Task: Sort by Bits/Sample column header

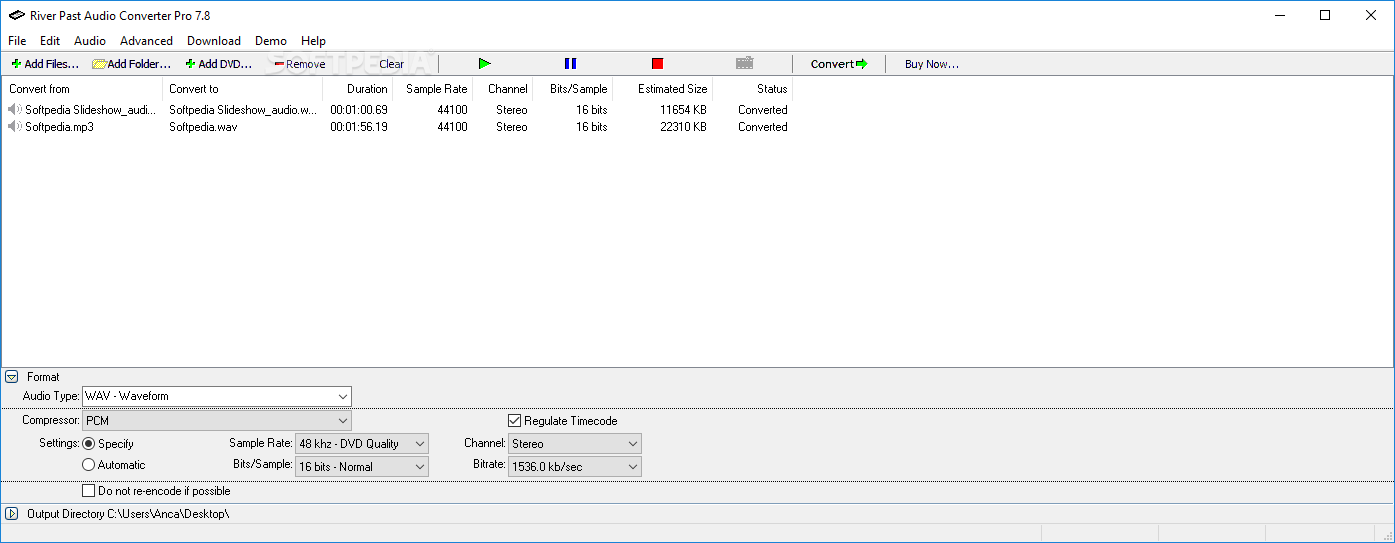Action: 572,89
